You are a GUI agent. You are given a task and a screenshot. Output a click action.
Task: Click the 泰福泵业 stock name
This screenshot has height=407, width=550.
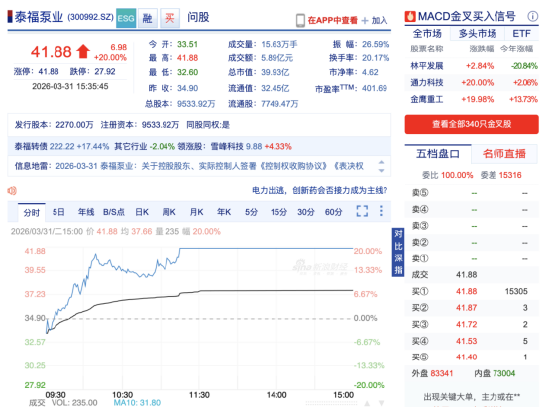39,17
